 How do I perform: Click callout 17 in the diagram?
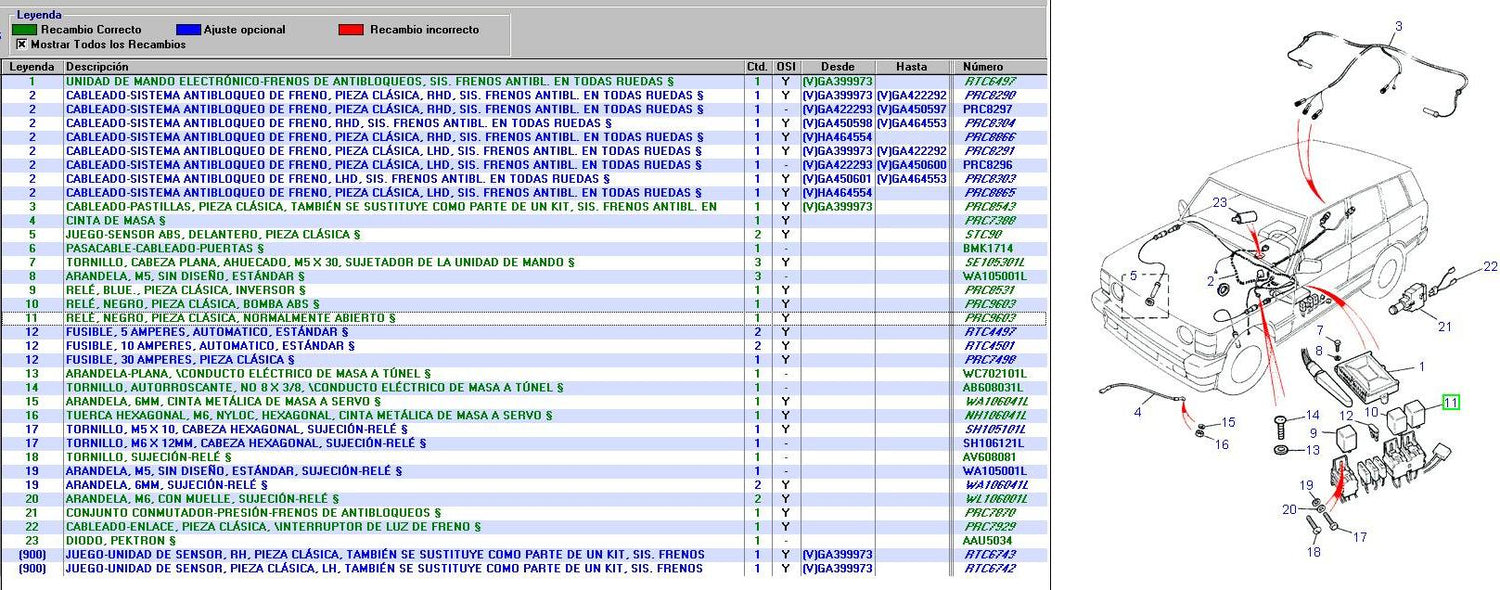(x=1359, y=538)
